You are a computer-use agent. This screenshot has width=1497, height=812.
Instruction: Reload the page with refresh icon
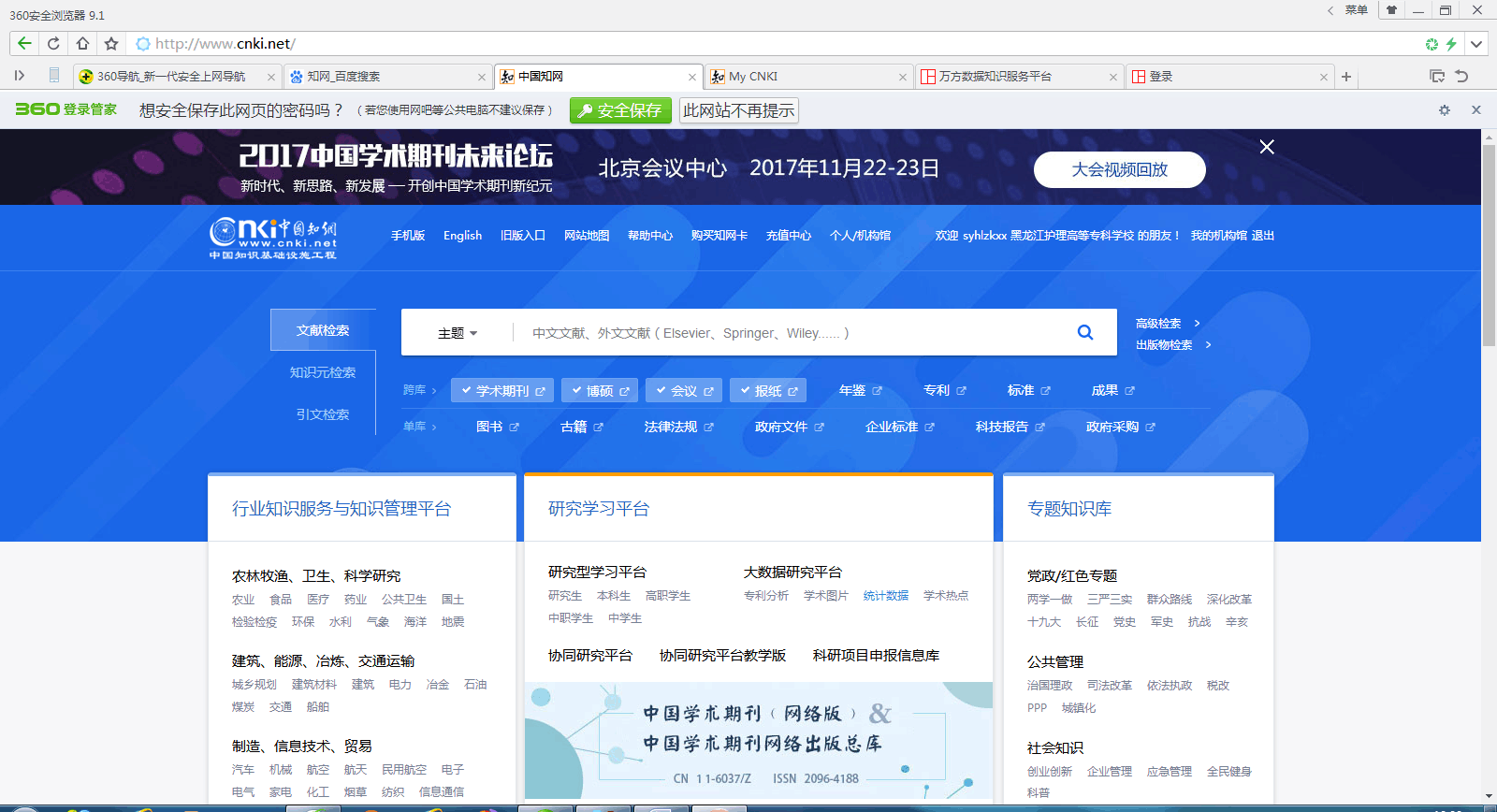pyautogui.click(x=53, y=43)
